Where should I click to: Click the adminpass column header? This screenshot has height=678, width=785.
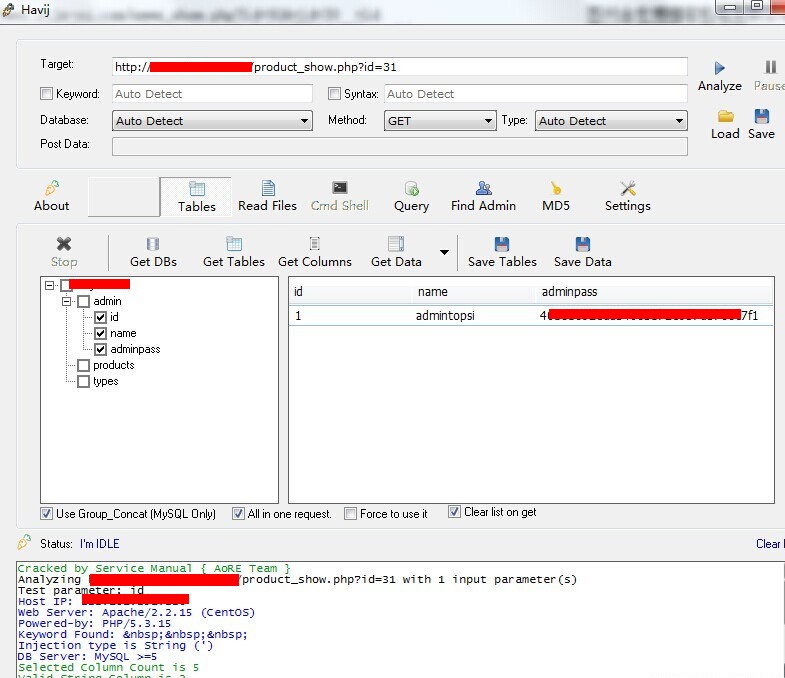point(654,292)
